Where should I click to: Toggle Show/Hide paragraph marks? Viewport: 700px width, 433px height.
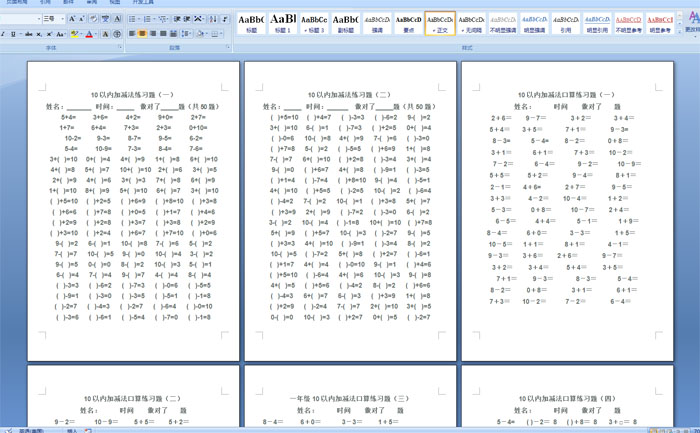tap(225, 19)
